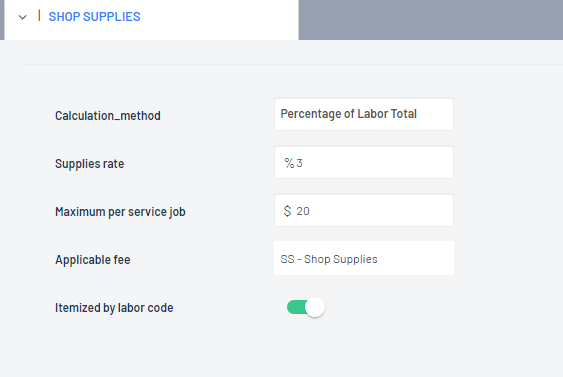Viewport: 563px width, 377px height.
Task: Click the SS - Shop Supplies fee text
Action: [329, 259]
